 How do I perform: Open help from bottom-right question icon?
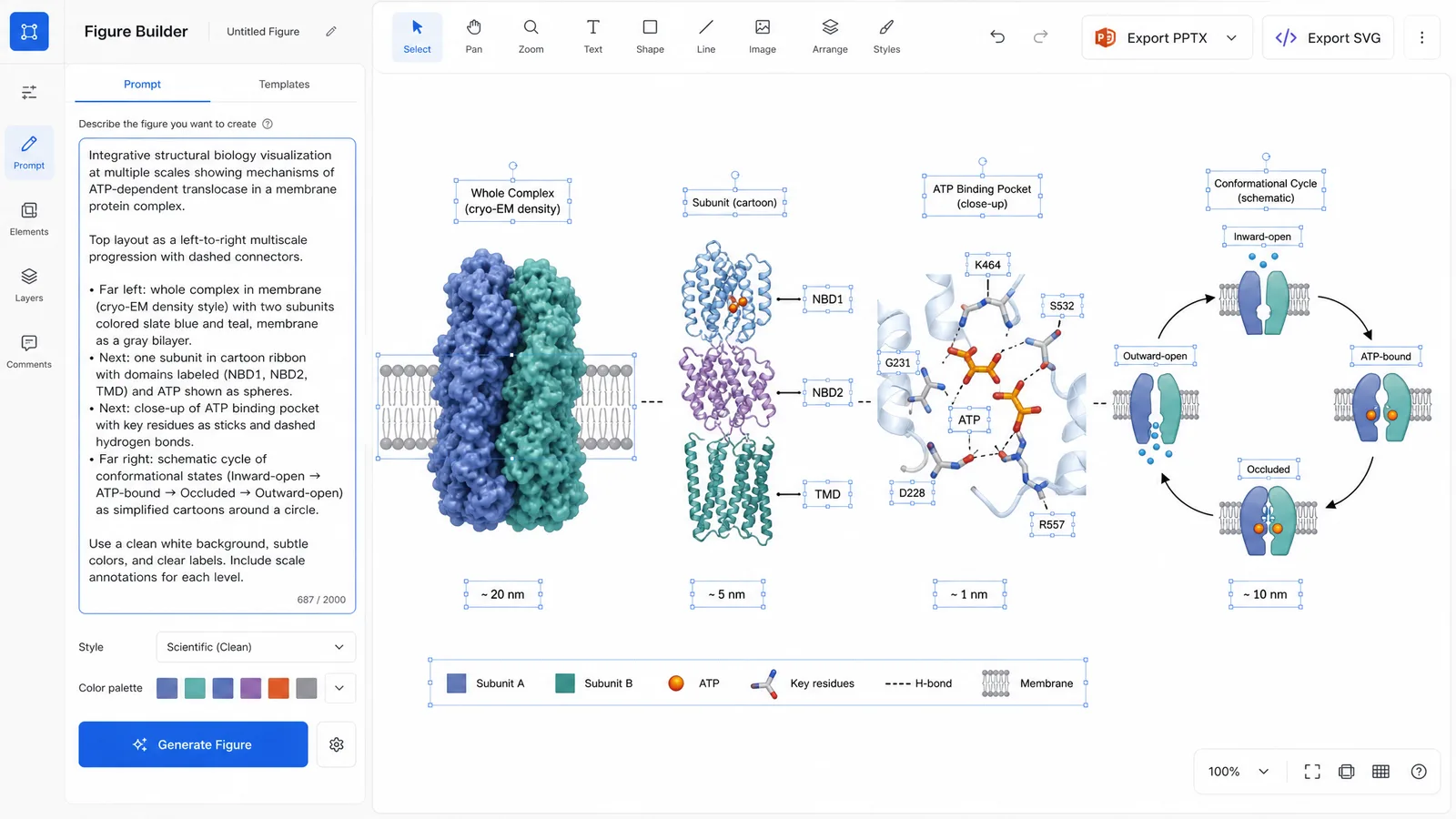coord(1419,772)
